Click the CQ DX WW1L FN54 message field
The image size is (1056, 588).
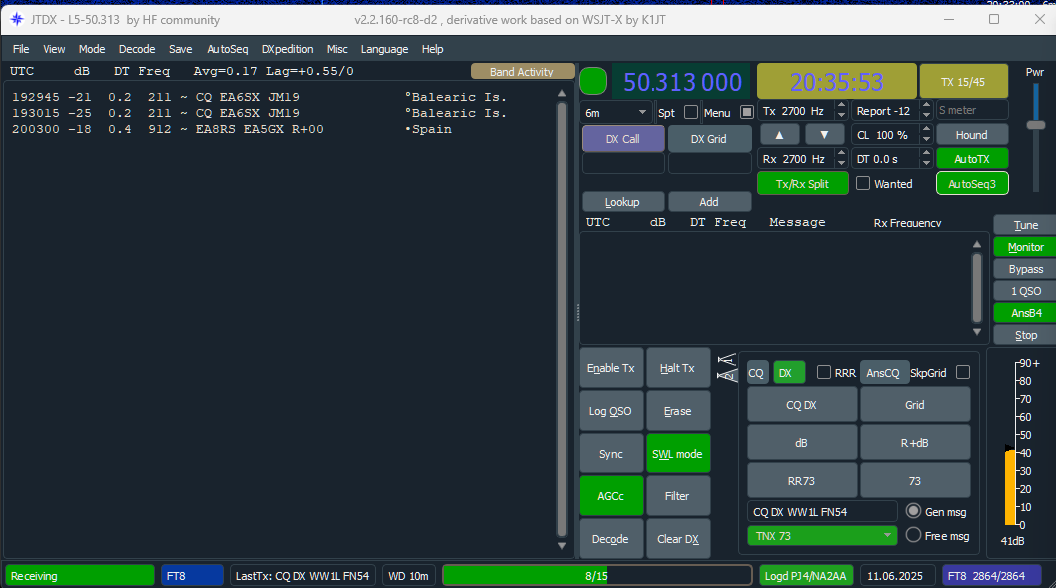click(x=822, y=511)
